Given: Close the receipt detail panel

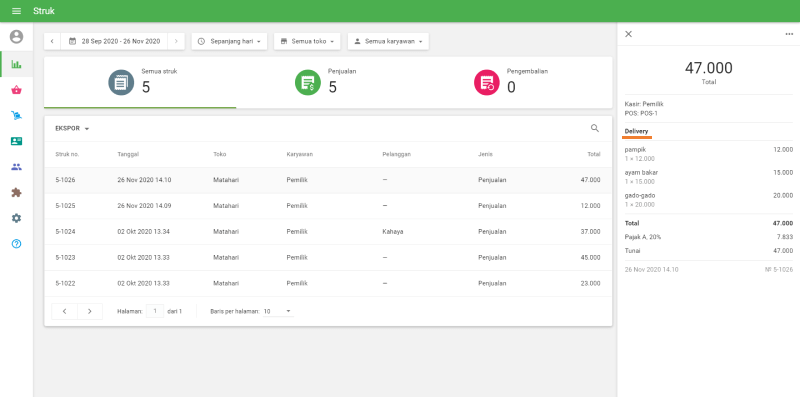Looking at the screenshot, I should tap(629, 34).
